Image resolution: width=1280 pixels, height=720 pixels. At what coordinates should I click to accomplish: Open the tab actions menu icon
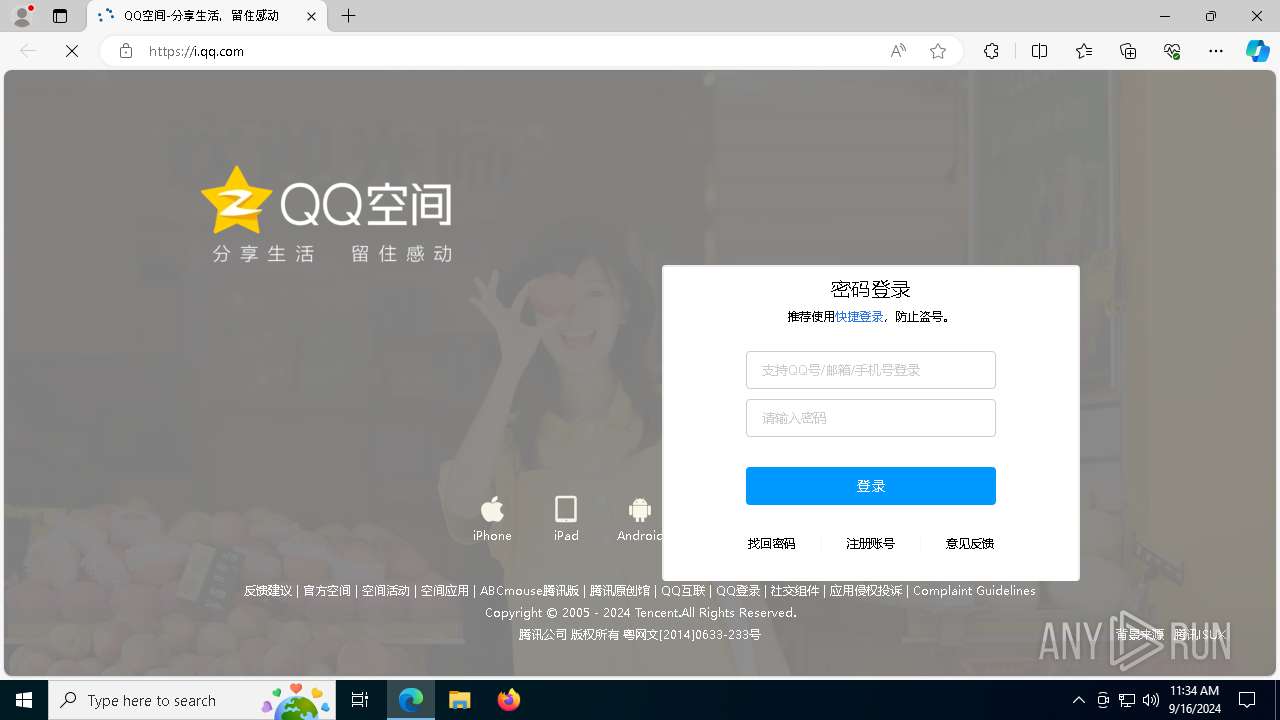[60, 16]
